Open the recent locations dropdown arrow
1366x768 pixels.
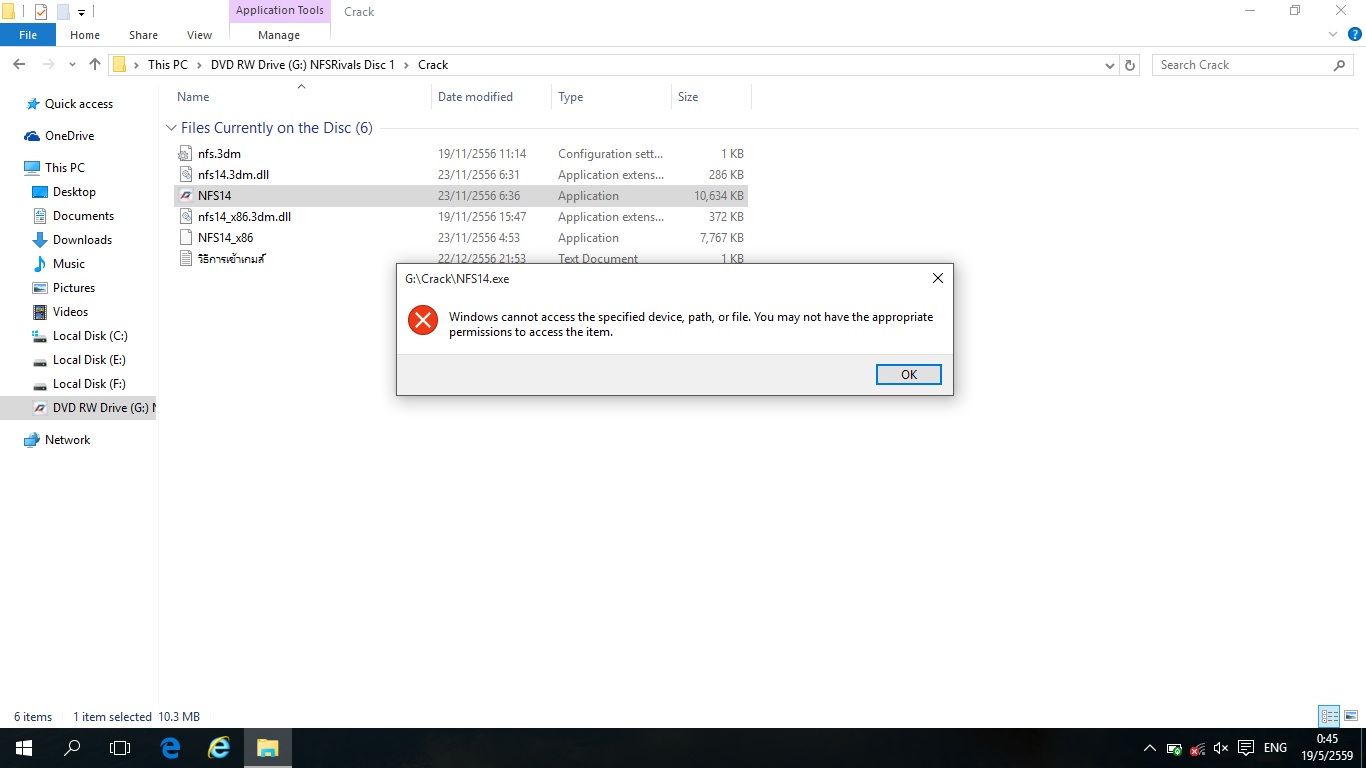pyautogui.click(x=72, y=65)
